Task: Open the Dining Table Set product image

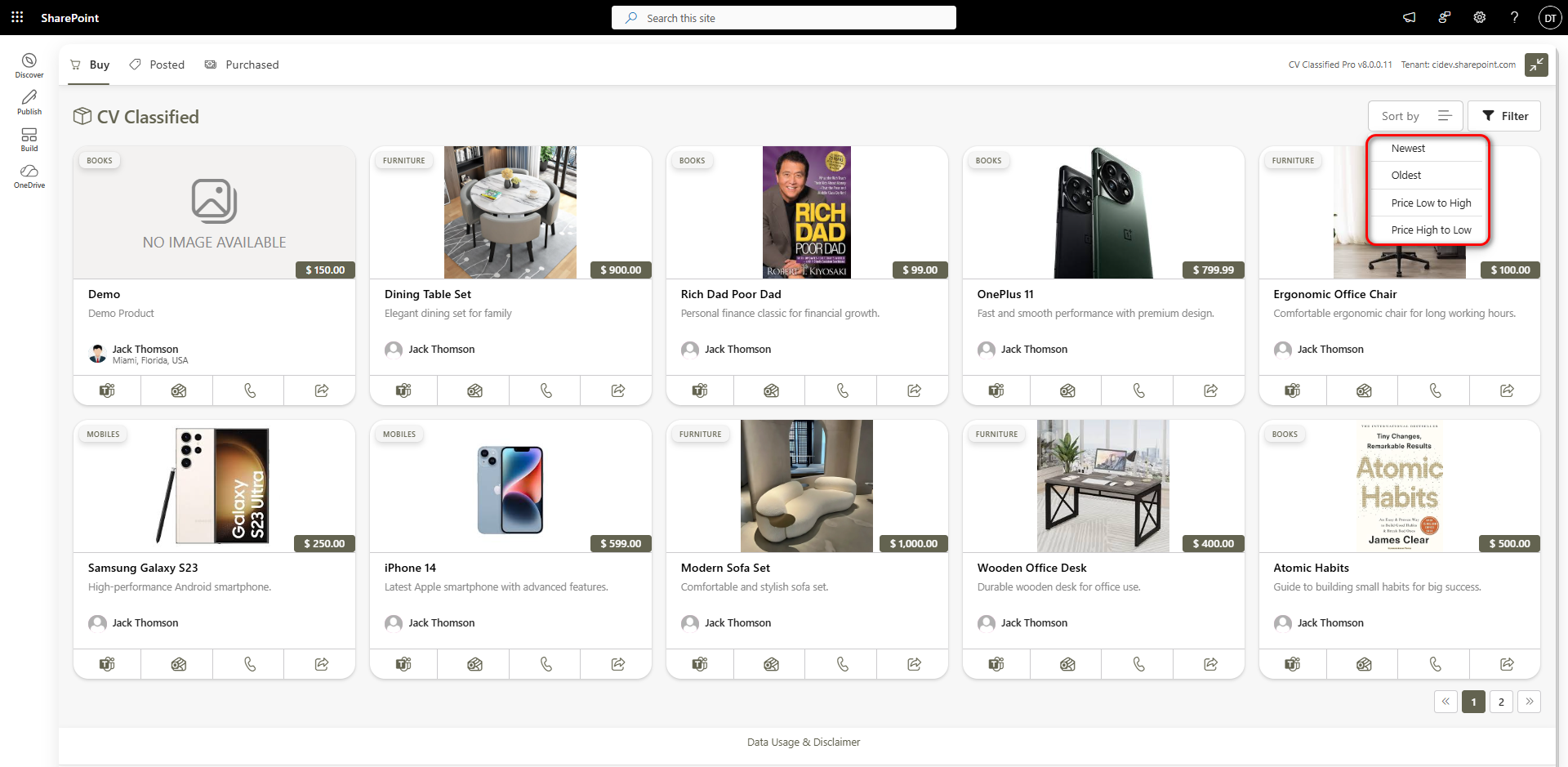Action: (x=510, y=212)
